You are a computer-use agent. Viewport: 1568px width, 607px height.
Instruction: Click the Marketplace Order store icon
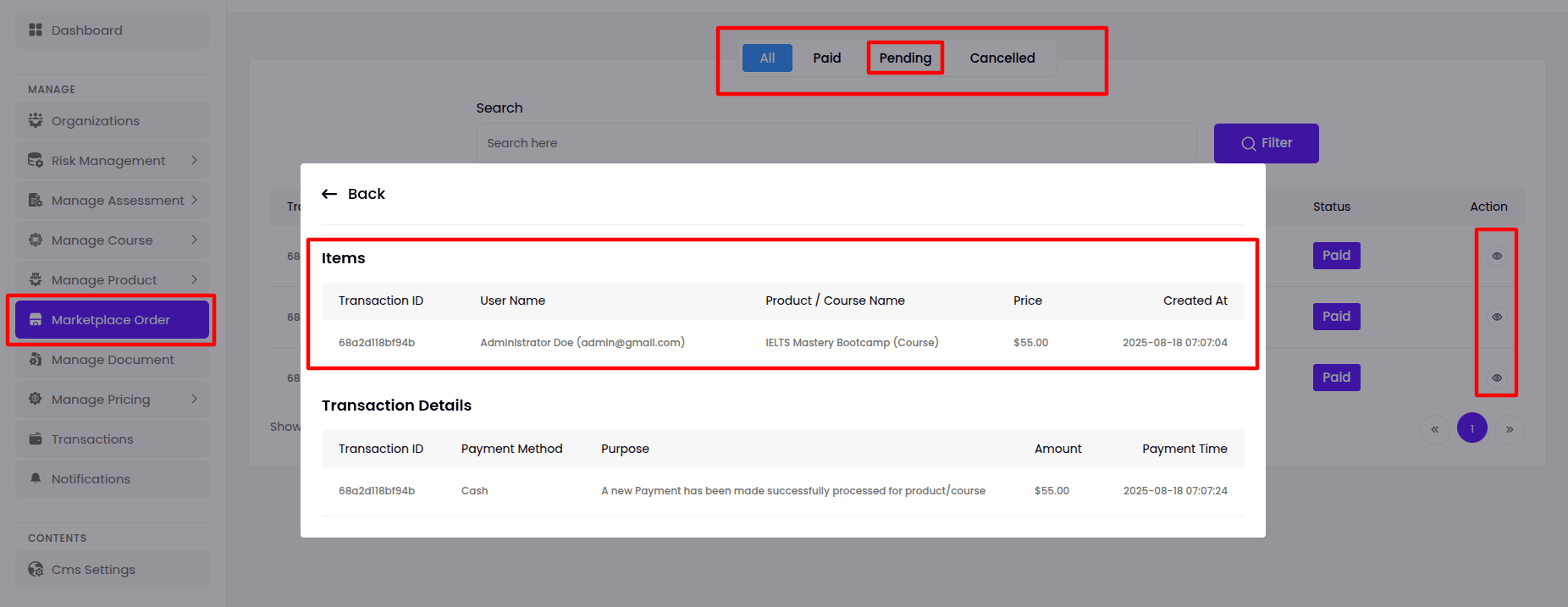(36, 320)
